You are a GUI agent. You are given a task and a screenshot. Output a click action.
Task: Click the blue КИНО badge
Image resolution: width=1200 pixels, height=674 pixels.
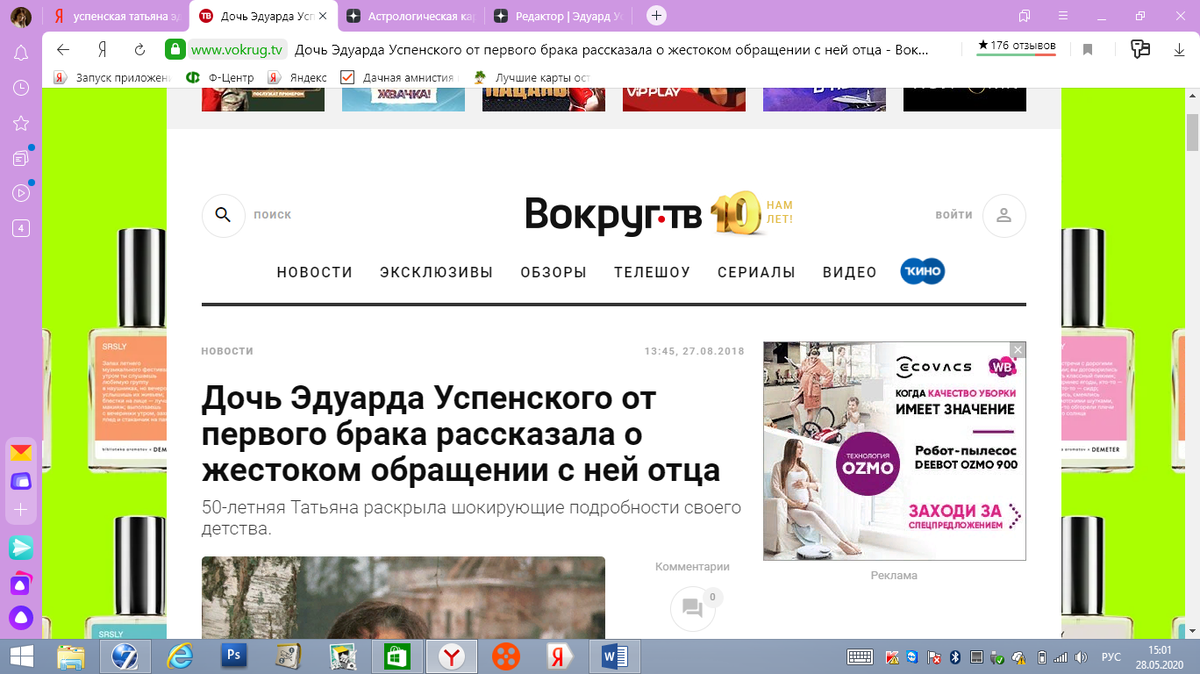(922, 271)
